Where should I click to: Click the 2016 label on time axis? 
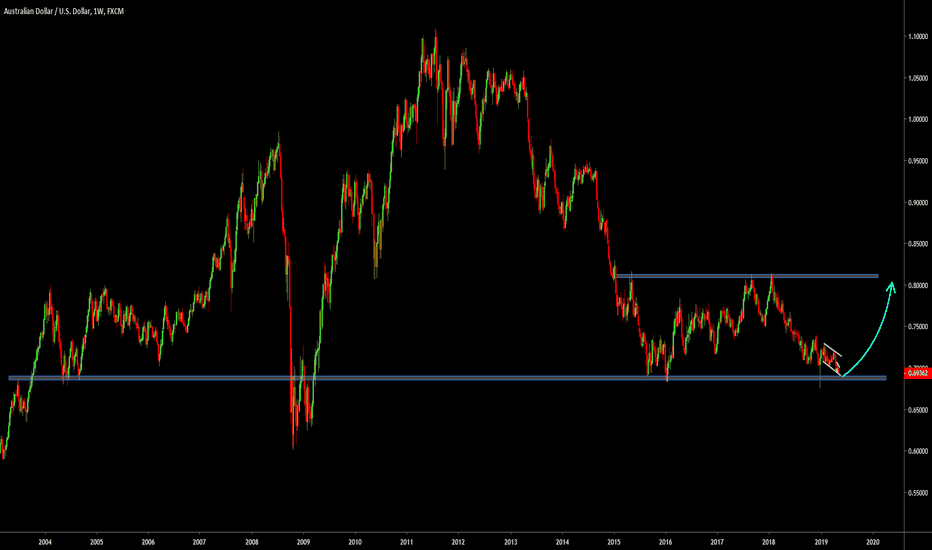click(666, 542)
